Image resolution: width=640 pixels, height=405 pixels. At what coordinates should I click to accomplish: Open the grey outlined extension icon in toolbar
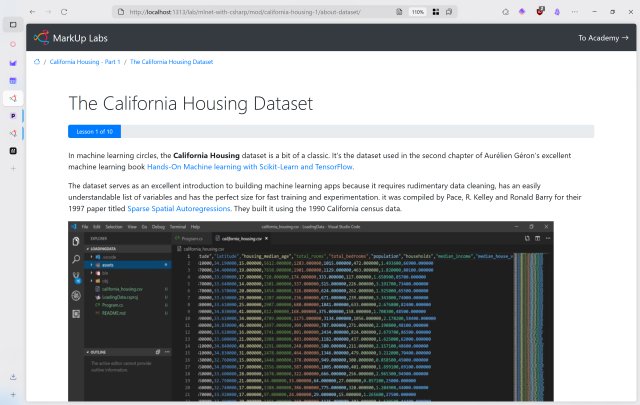[x=505, y=12]
